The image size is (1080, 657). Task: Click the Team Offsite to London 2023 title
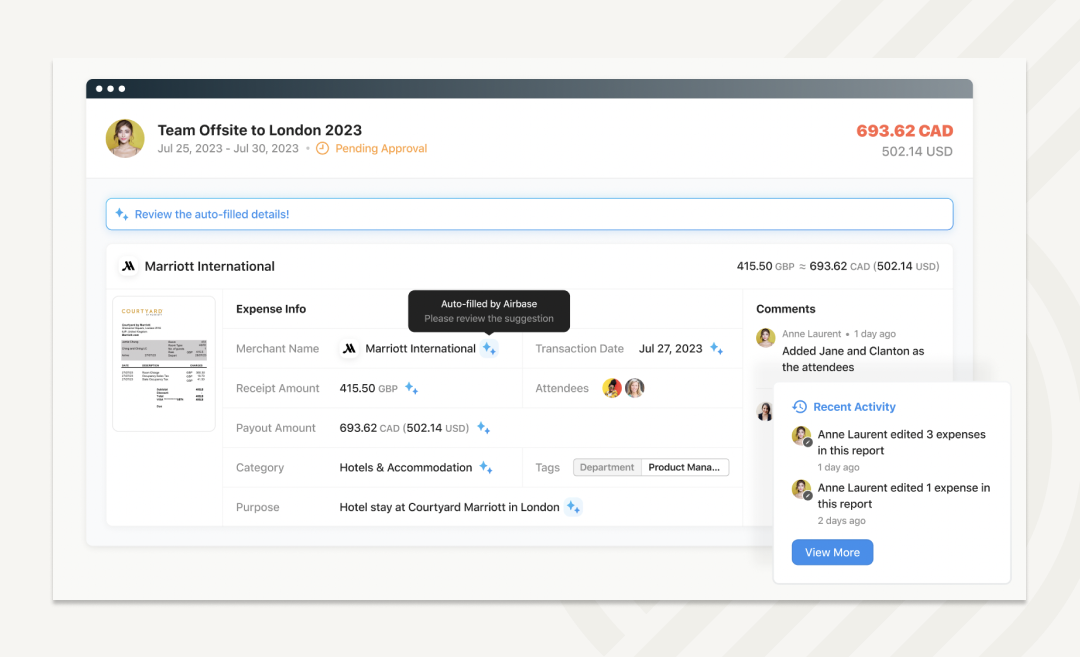[260, 130]
